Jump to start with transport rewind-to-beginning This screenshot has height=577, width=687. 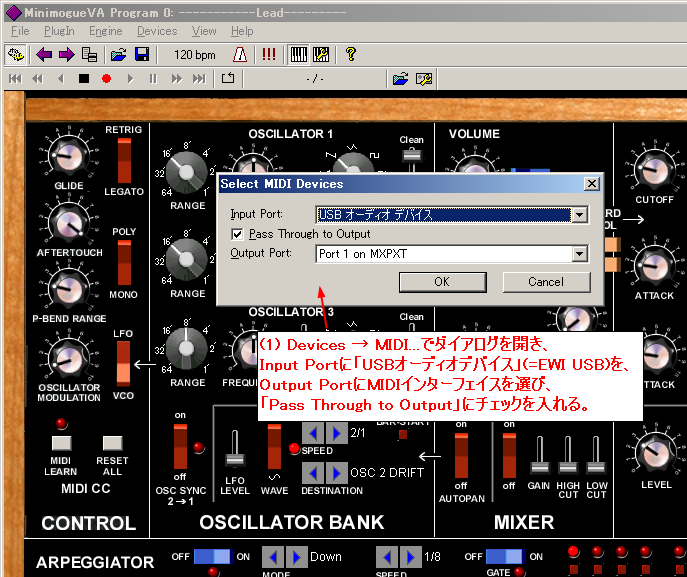pyautogui.click(x=15, y=79)
